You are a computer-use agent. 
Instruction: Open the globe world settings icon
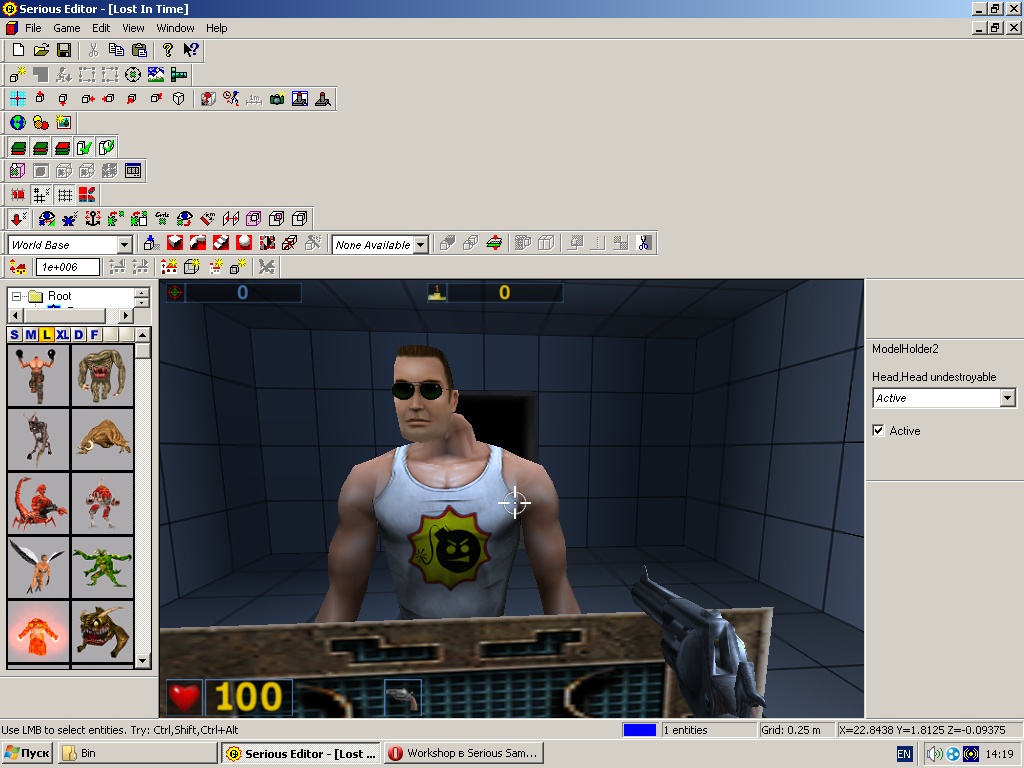tap(18, 122)
